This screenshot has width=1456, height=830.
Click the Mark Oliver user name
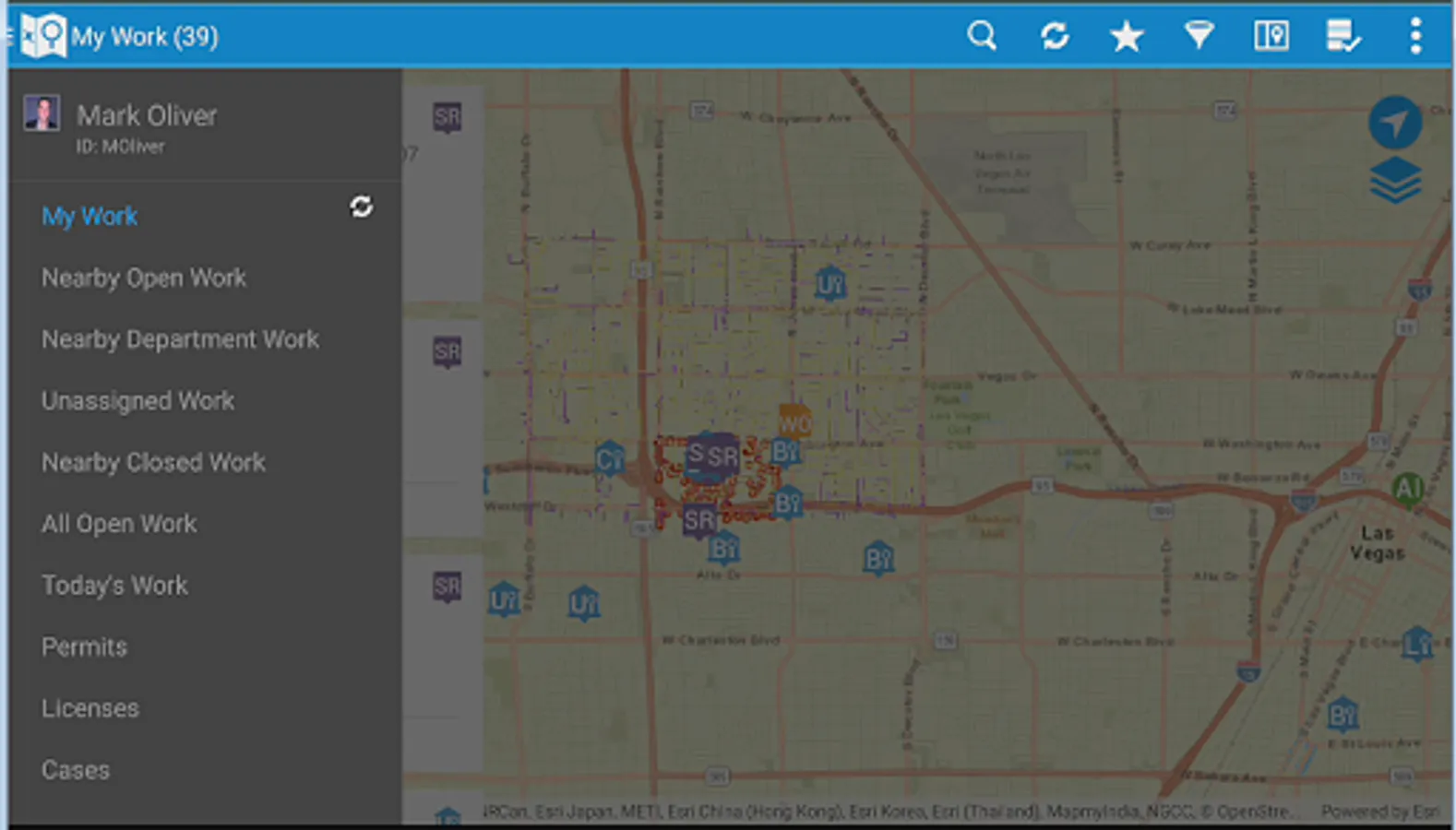click(x=147, y=115)
